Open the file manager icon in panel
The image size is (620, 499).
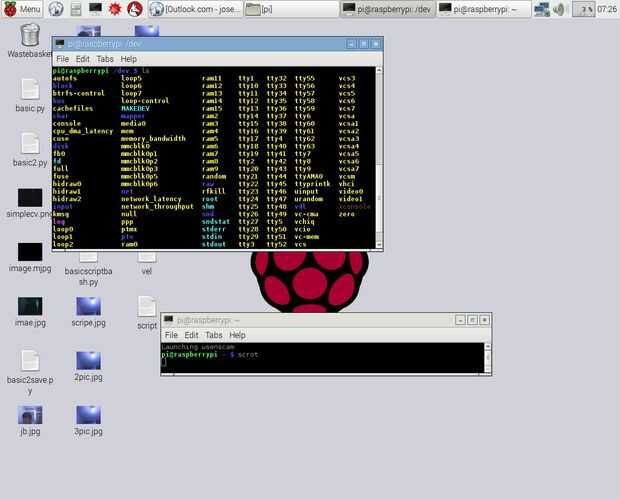[x=76, y=9]
